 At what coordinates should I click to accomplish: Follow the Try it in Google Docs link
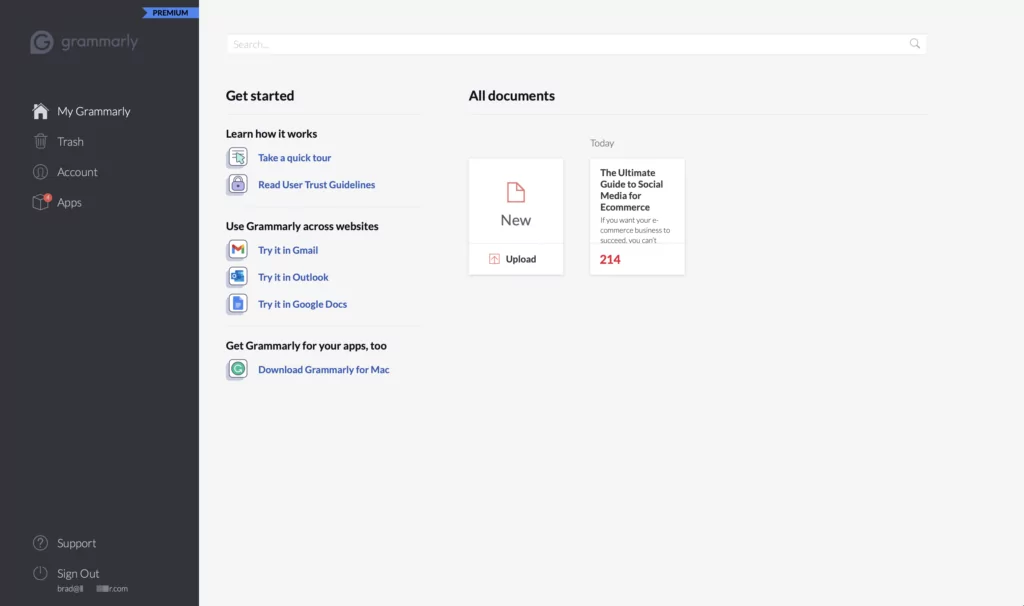tap(302, 304)
